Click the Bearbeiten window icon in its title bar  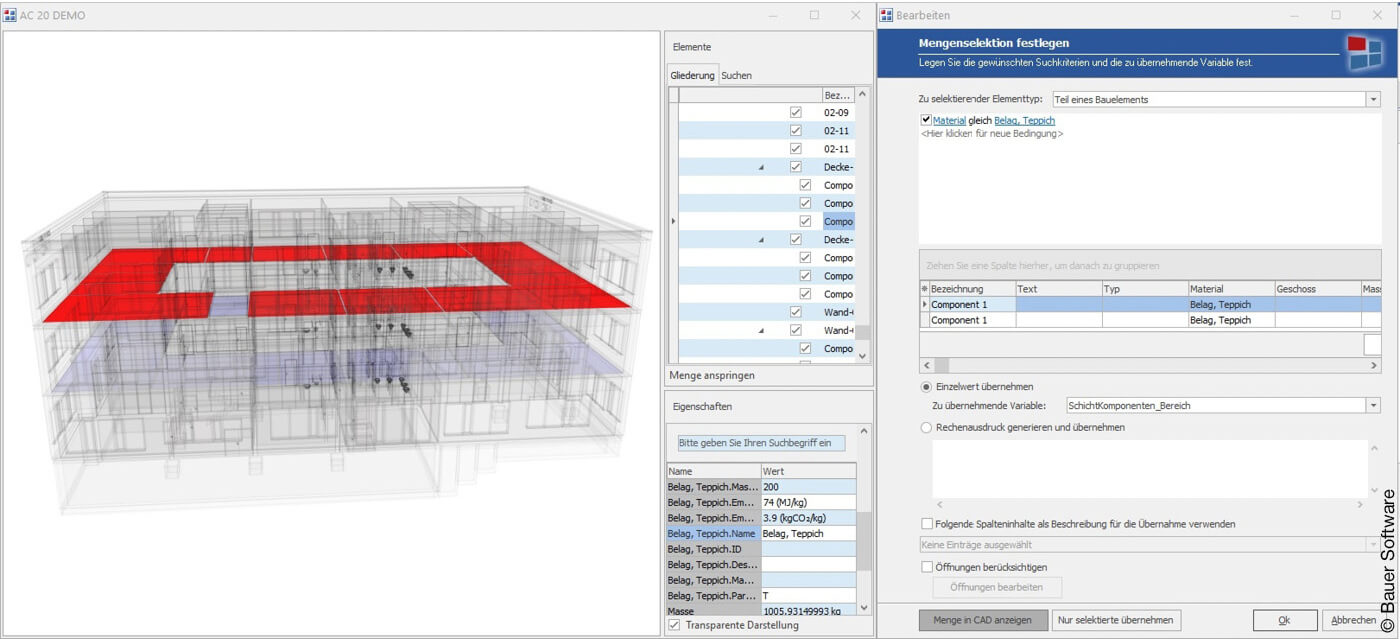pos(886,14)
